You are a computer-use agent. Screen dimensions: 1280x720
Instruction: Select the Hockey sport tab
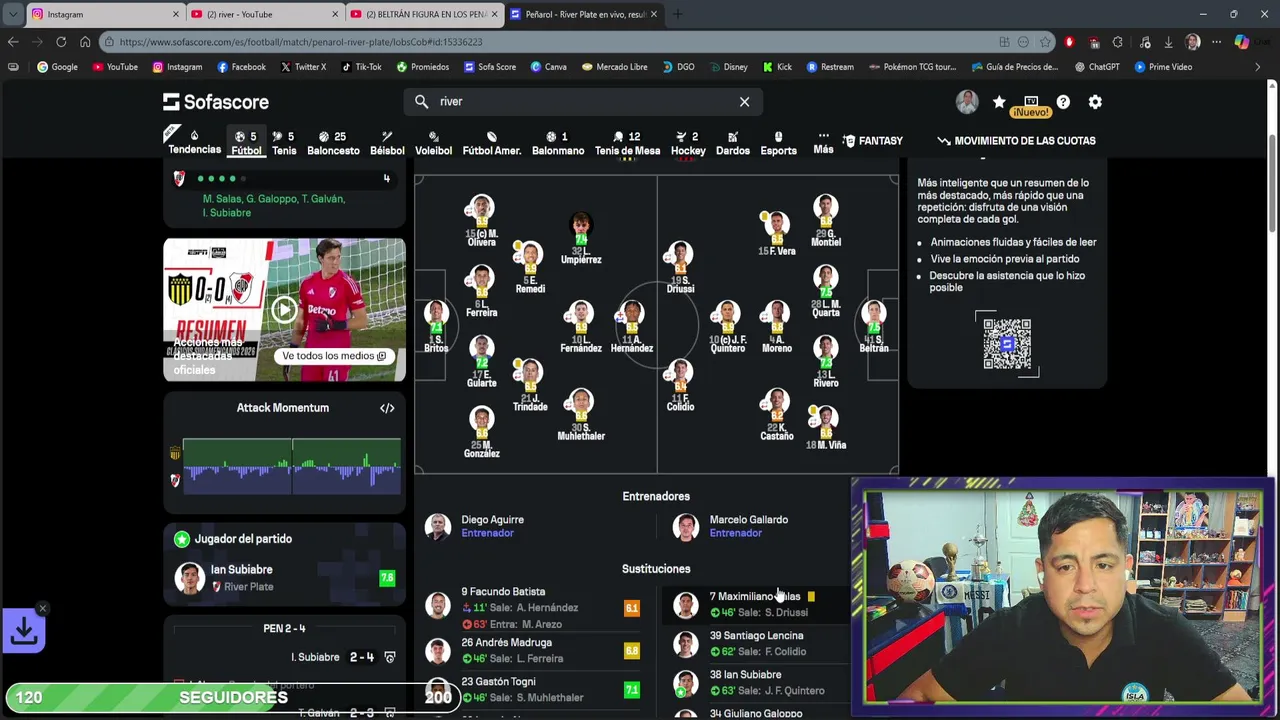tap(688, 143)
